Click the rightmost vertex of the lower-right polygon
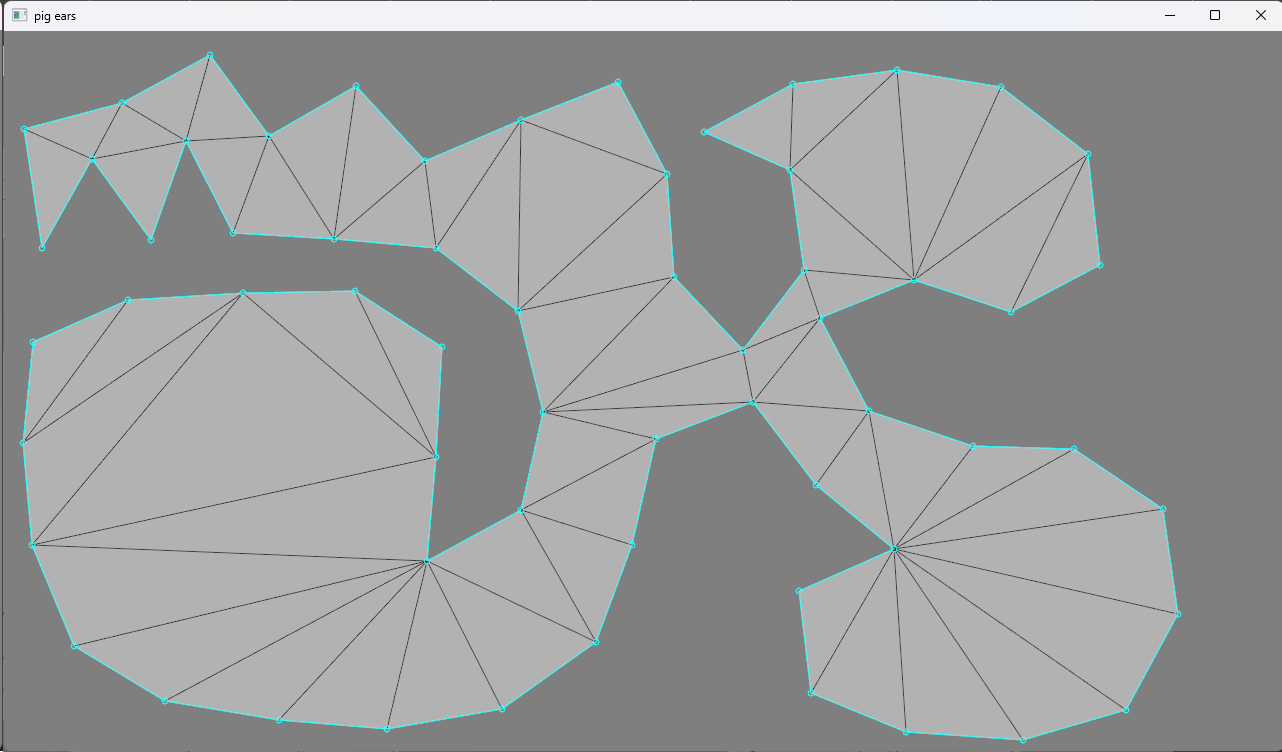This screenshot has height=752, width=1282. pyautogui.click(x=1178, y=614)
